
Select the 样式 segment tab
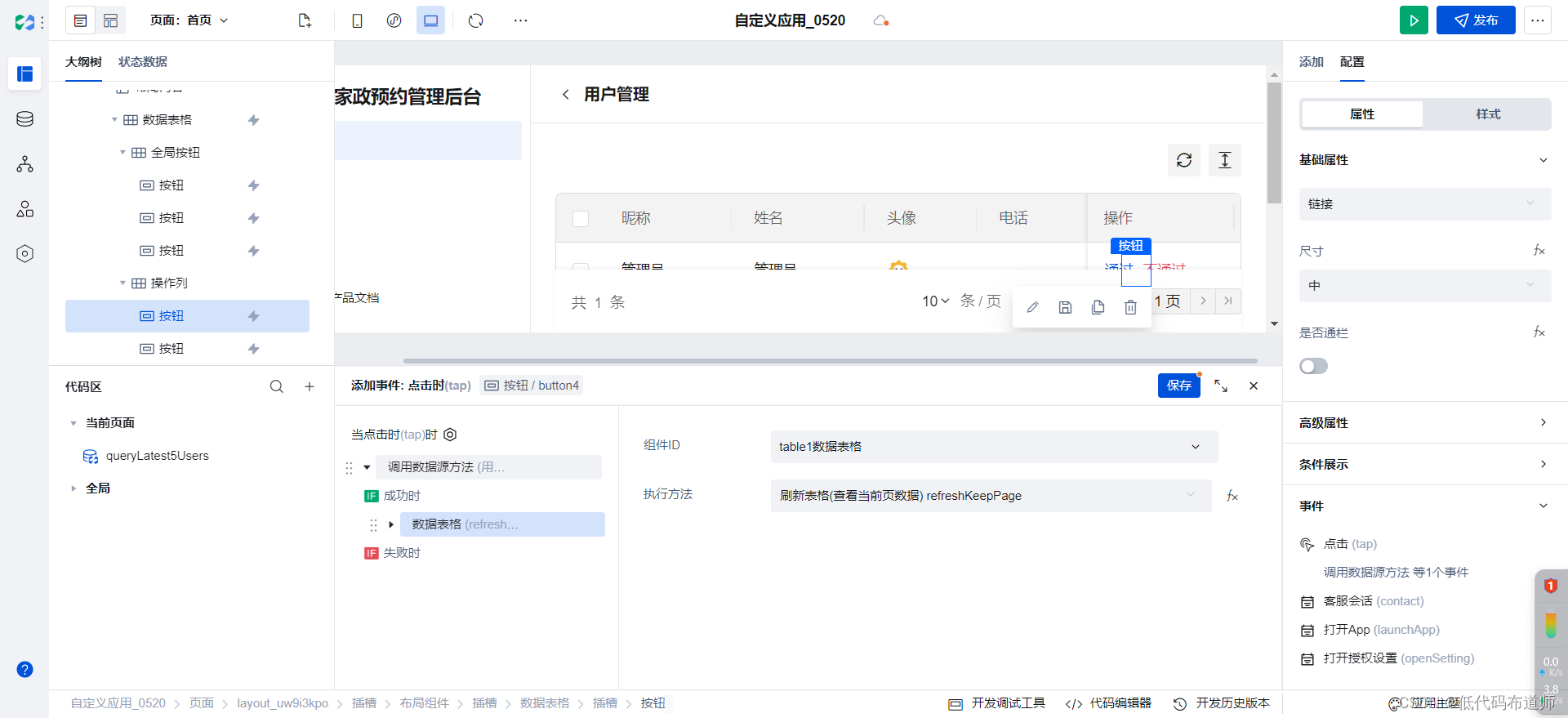point(1488,114)
